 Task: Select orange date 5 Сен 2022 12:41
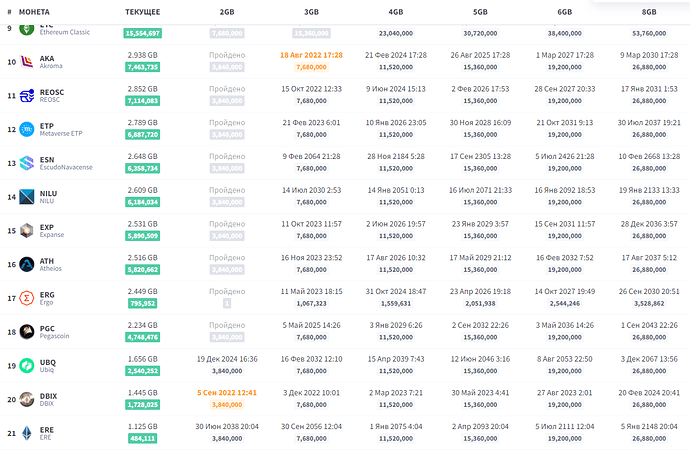coord(227,392)
